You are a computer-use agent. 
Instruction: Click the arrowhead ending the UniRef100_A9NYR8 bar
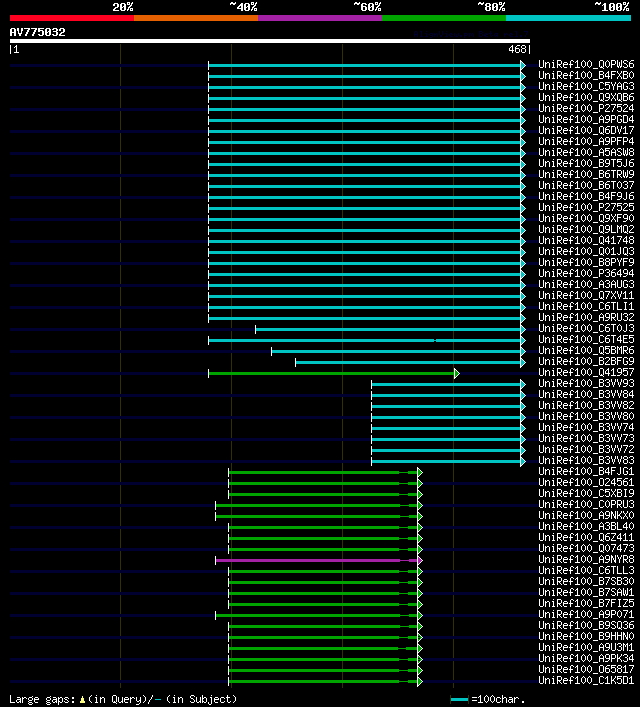[x=420, y=560]
